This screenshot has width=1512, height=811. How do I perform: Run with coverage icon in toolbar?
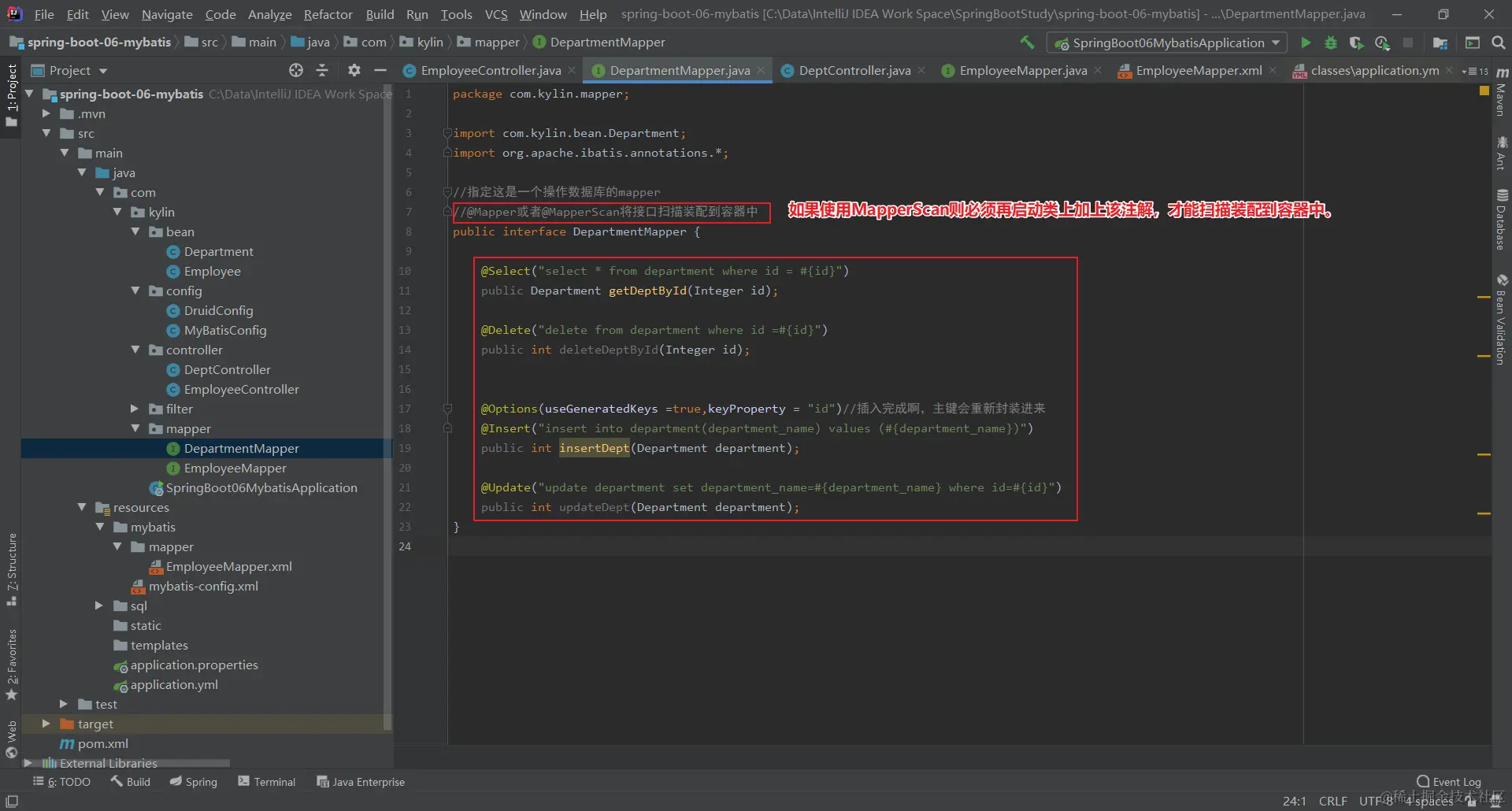pos(1356,43)
